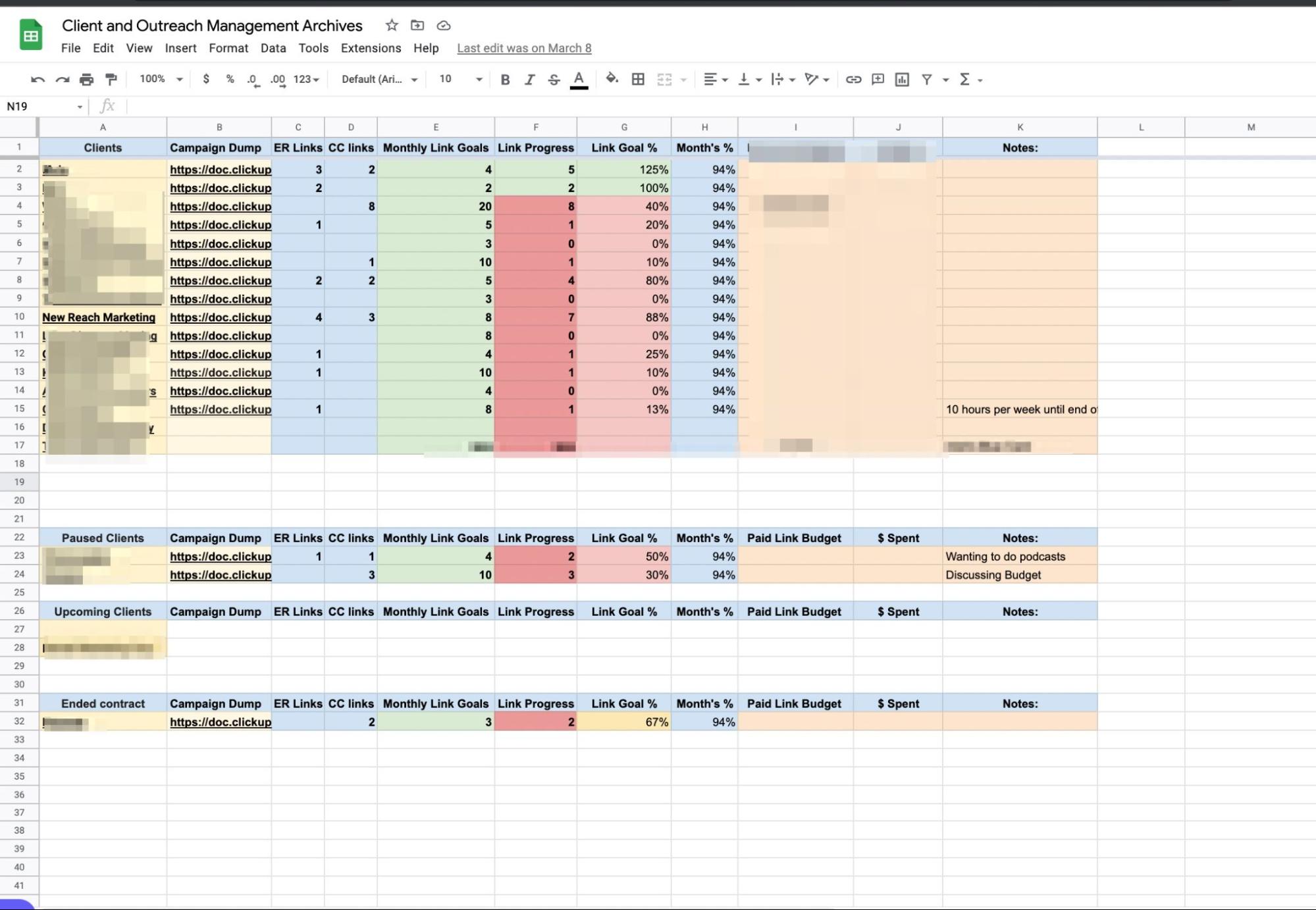Open the text color picker
Image resolution: width=1316 pixels, height=910 pixels.
coord(579,80)
